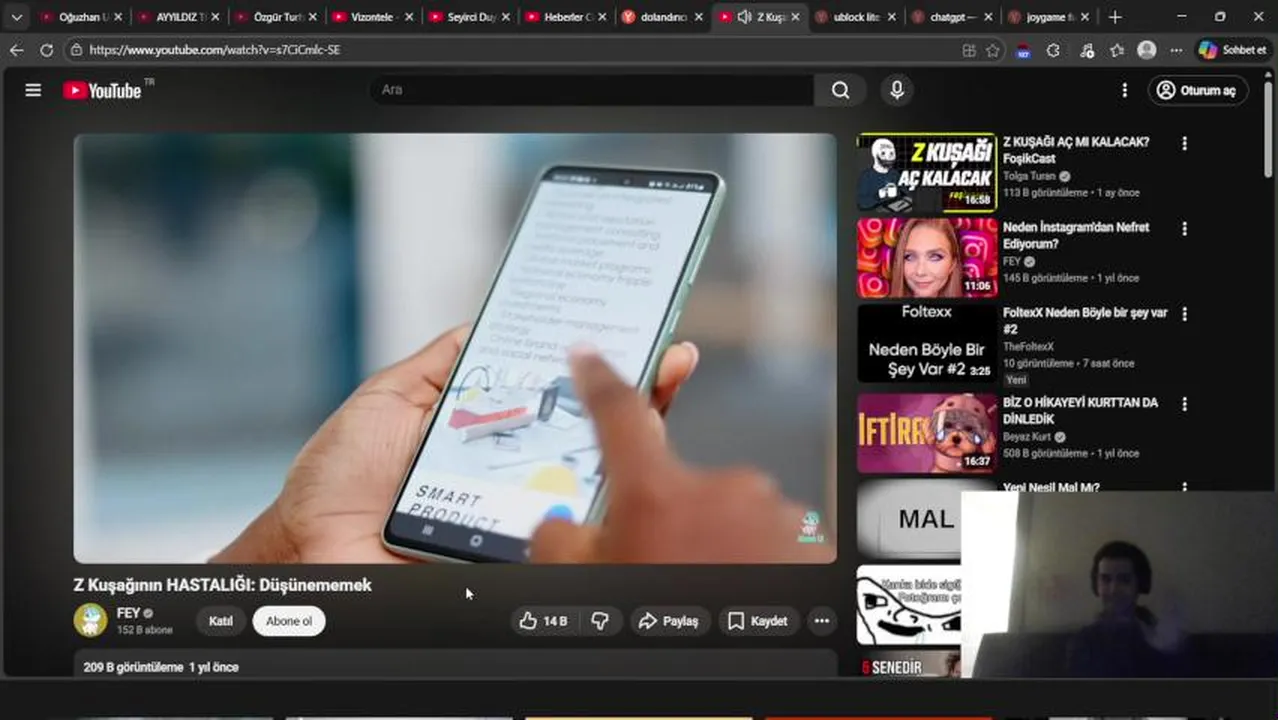Go back with browser back arrow
The height and width of the screenshot is (720, 1278).
tap(16, 50)
